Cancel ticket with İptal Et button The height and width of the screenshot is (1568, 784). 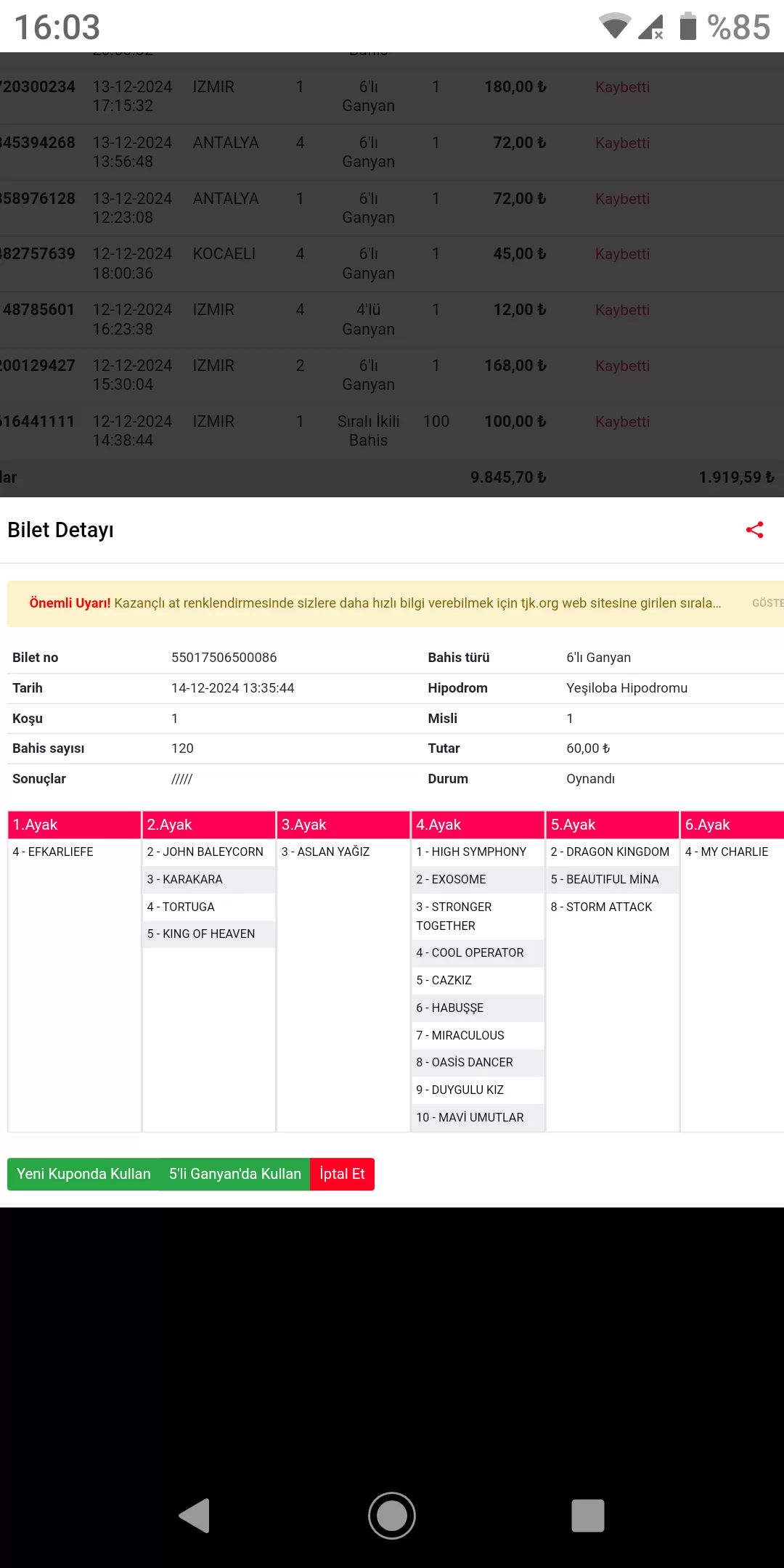(x=342, y=1174)
